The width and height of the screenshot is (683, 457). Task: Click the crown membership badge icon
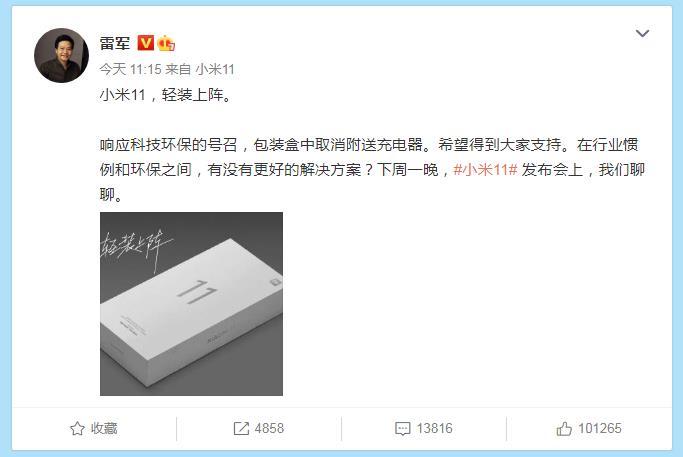166,43
